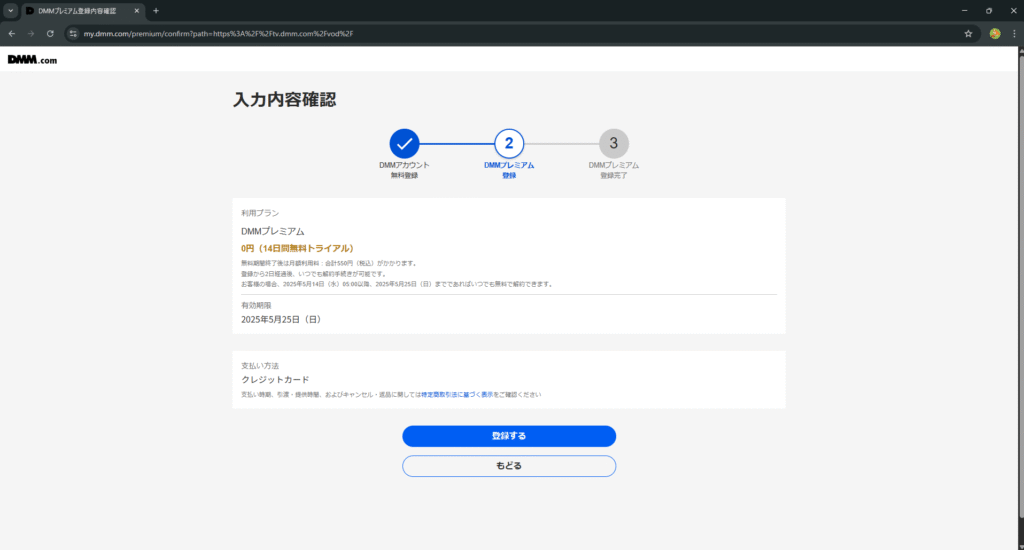Screen dimensions: 1024x550
Task: Click the 支払い方法 label
Action: (260, 366)
